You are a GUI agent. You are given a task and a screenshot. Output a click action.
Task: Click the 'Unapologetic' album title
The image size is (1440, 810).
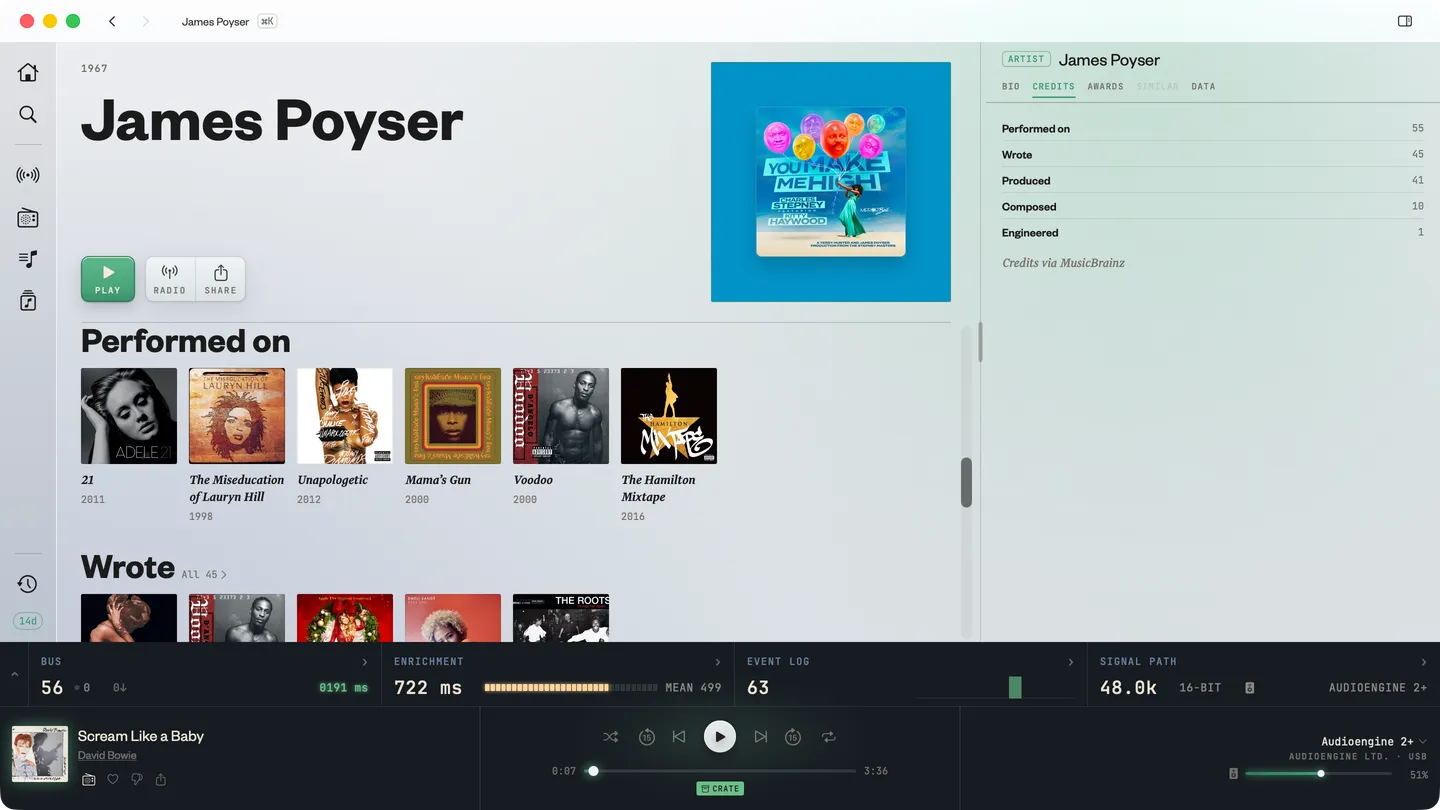tap(332, 480)
